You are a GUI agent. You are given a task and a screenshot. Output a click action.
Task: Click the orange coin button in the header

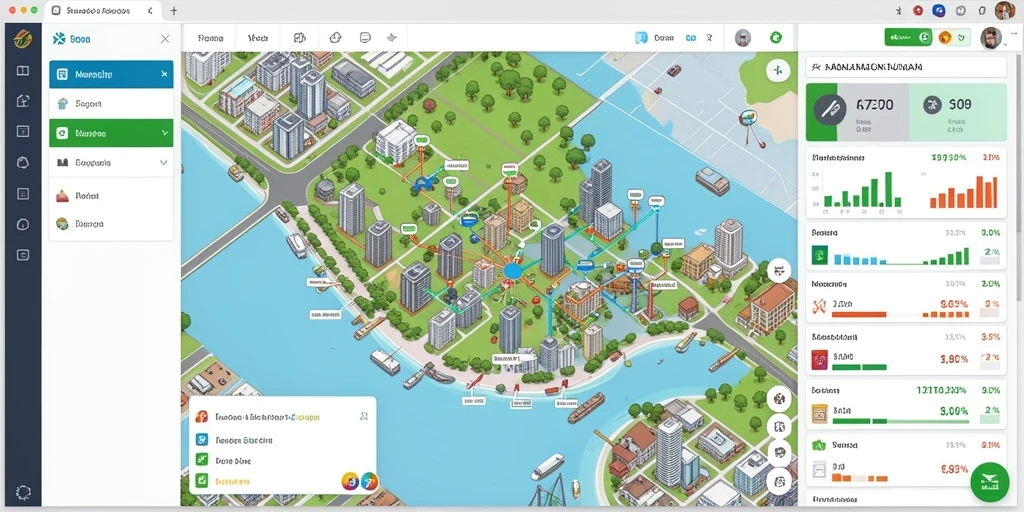[x=944, y=37]
